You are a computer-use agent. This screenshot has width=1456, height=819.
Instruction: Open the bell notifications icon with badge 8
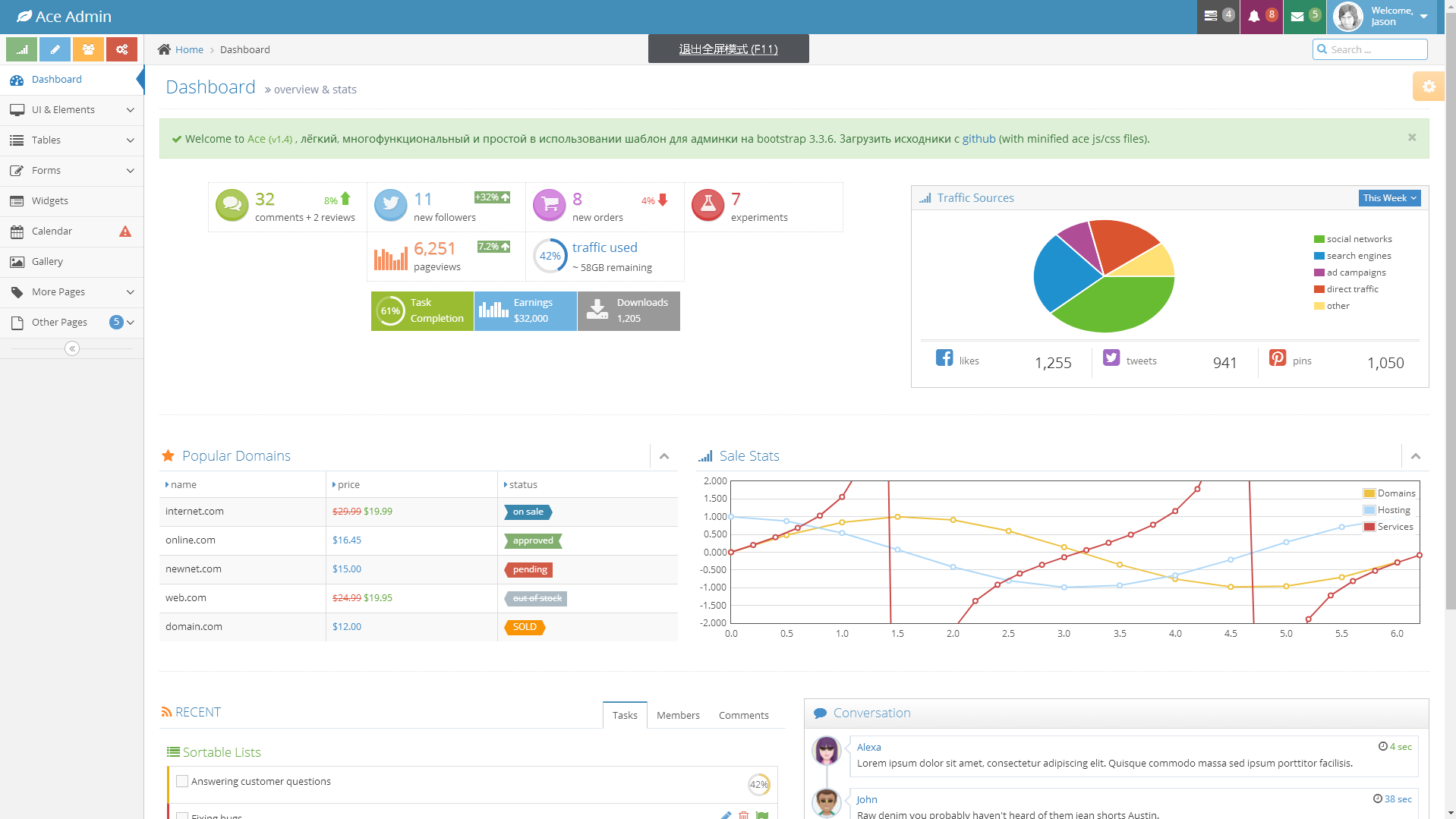coord(1261,16)
